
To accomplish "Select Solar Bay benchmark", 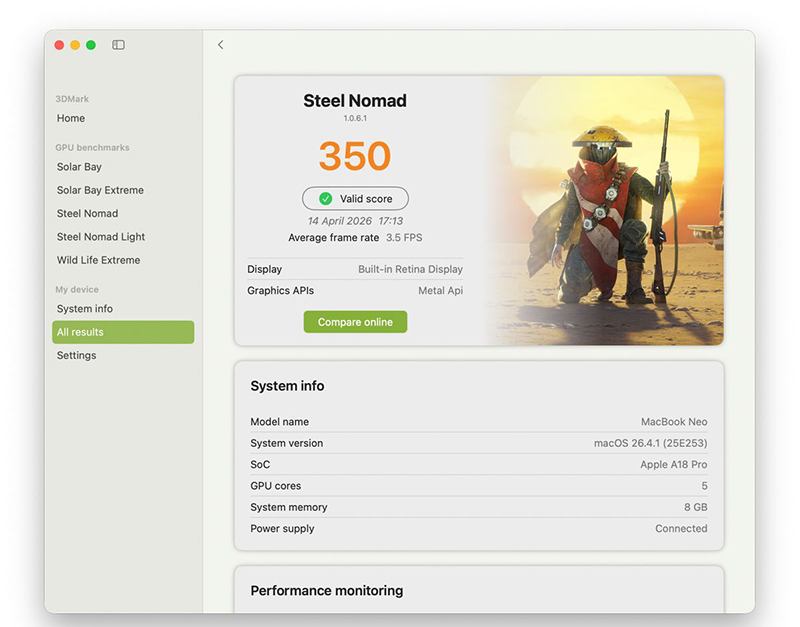I will click(x=79, y=167).
